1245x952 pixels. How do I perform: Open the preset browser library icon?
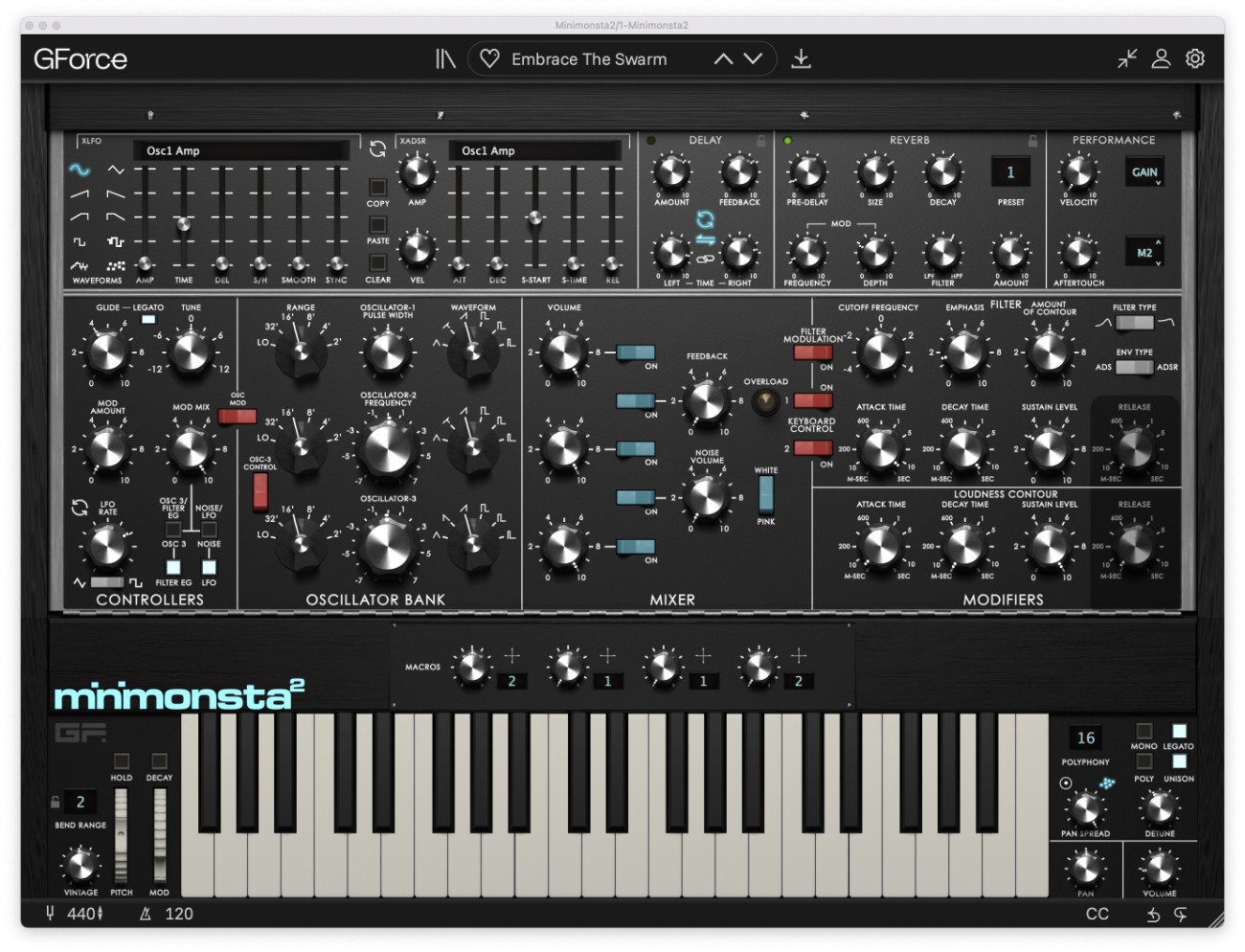pyautogui.click(x=445, y=59)
